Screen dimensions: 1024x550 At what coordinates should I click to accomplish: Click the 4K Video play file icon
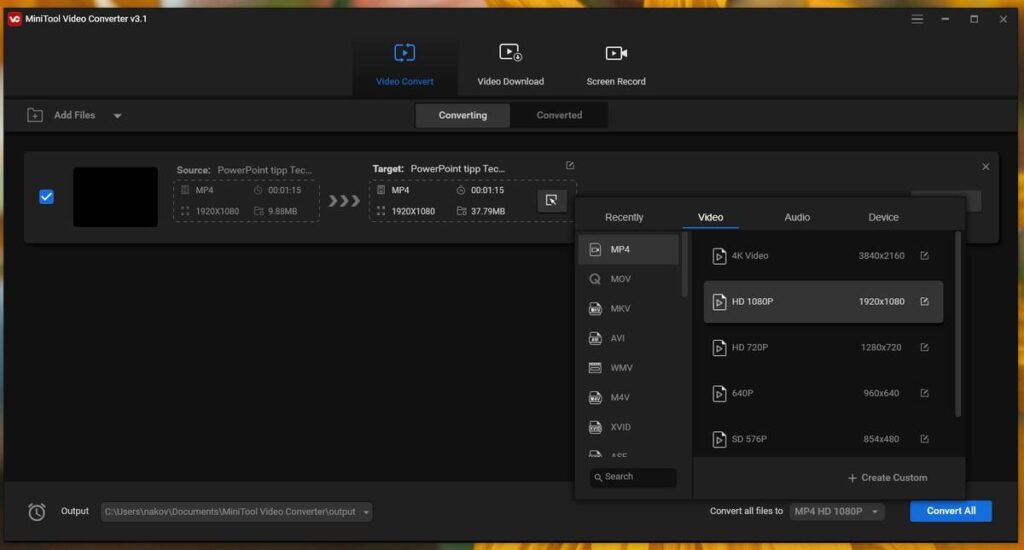tap(719, 256)
